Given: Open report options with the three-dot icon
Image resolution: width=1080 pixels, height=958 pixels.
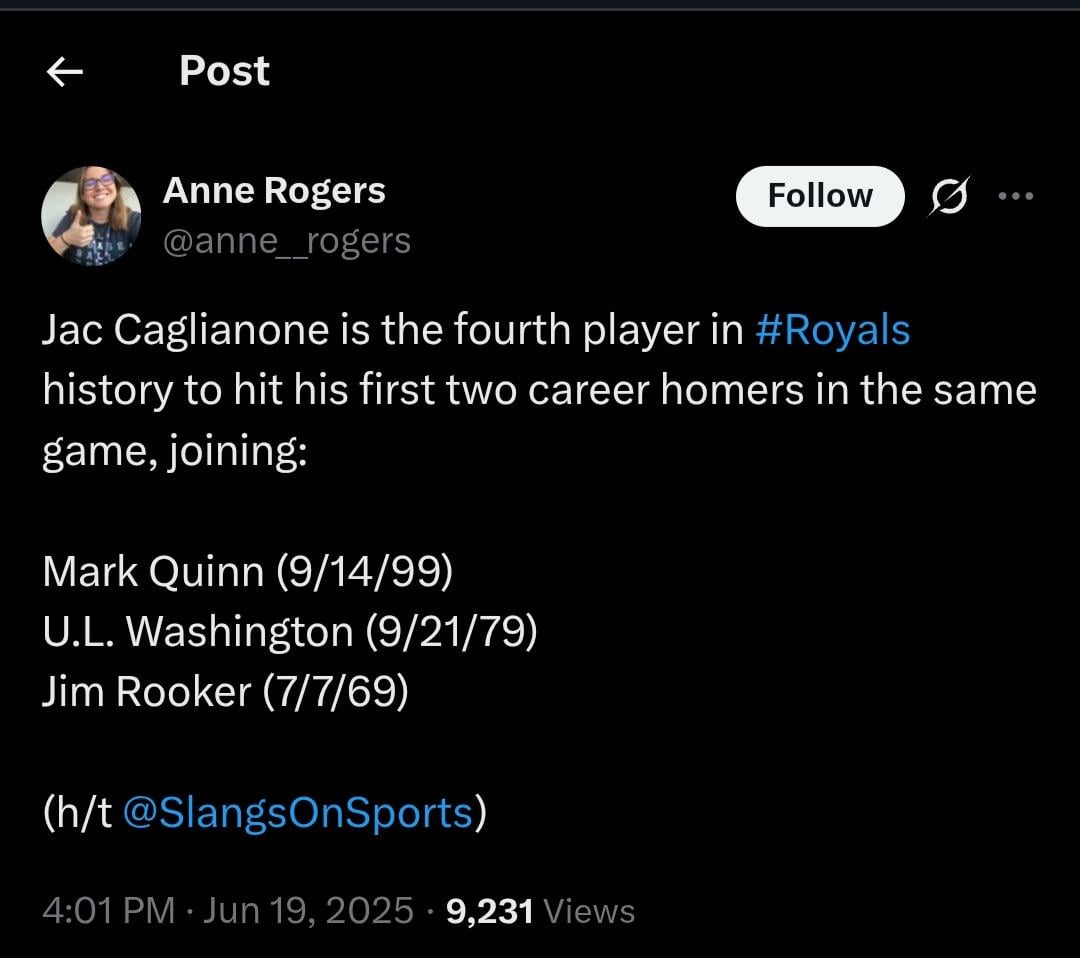Looking at the screenshot, I should pyautogui.click(x=1017, y=196).
